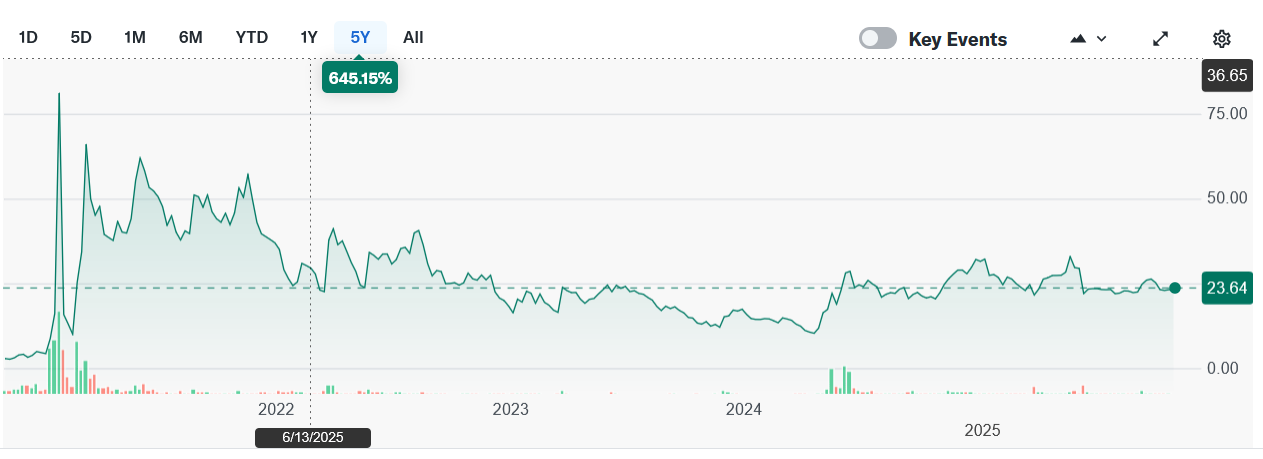This screenshot has width=1263, height=459.
Task: Click the 6/13/2025 date marker
Action: pos(312,437)
